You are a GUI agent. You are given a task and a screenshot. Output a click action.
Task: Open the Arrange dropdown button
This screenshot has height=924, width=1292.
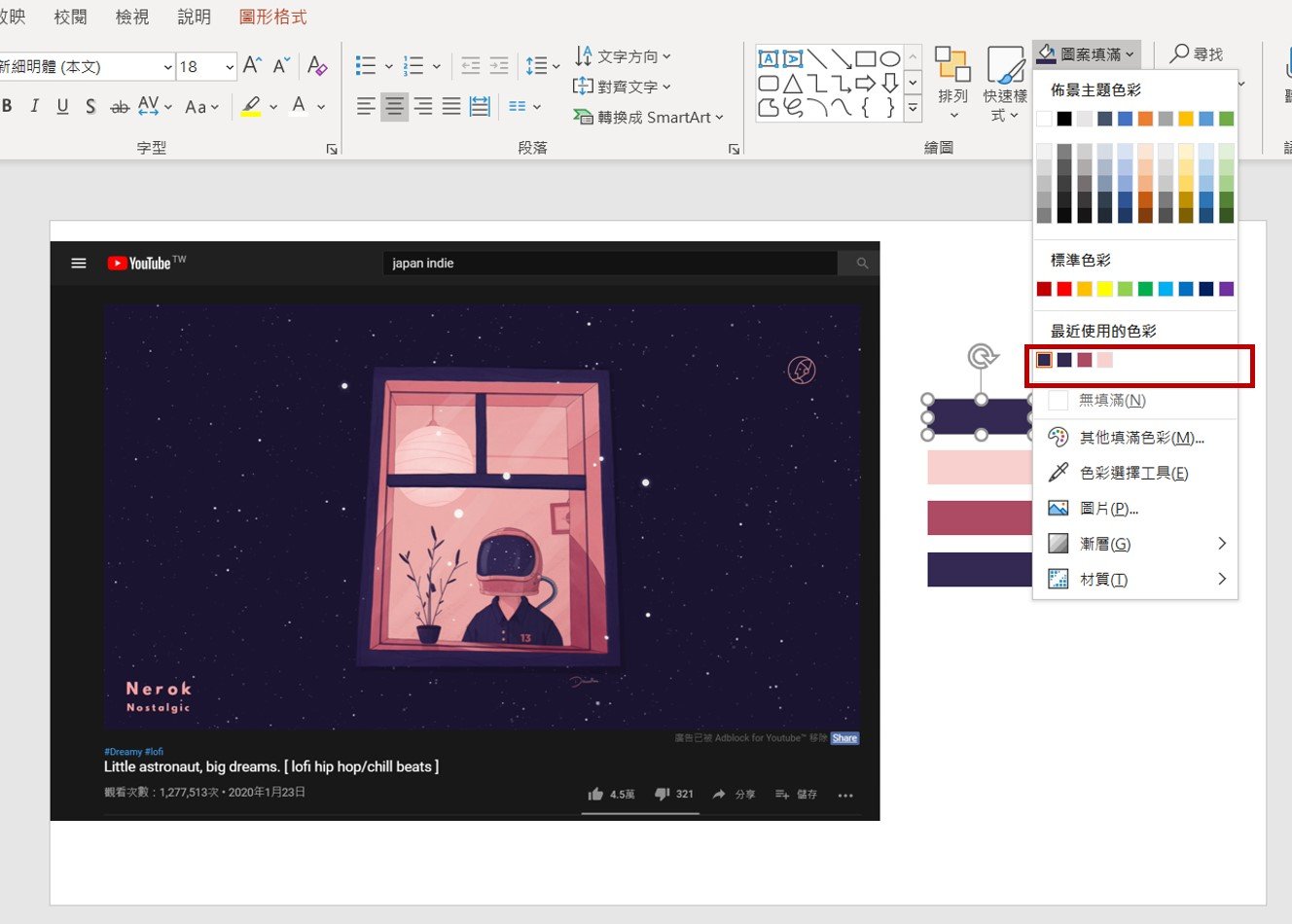pos(953,85)
